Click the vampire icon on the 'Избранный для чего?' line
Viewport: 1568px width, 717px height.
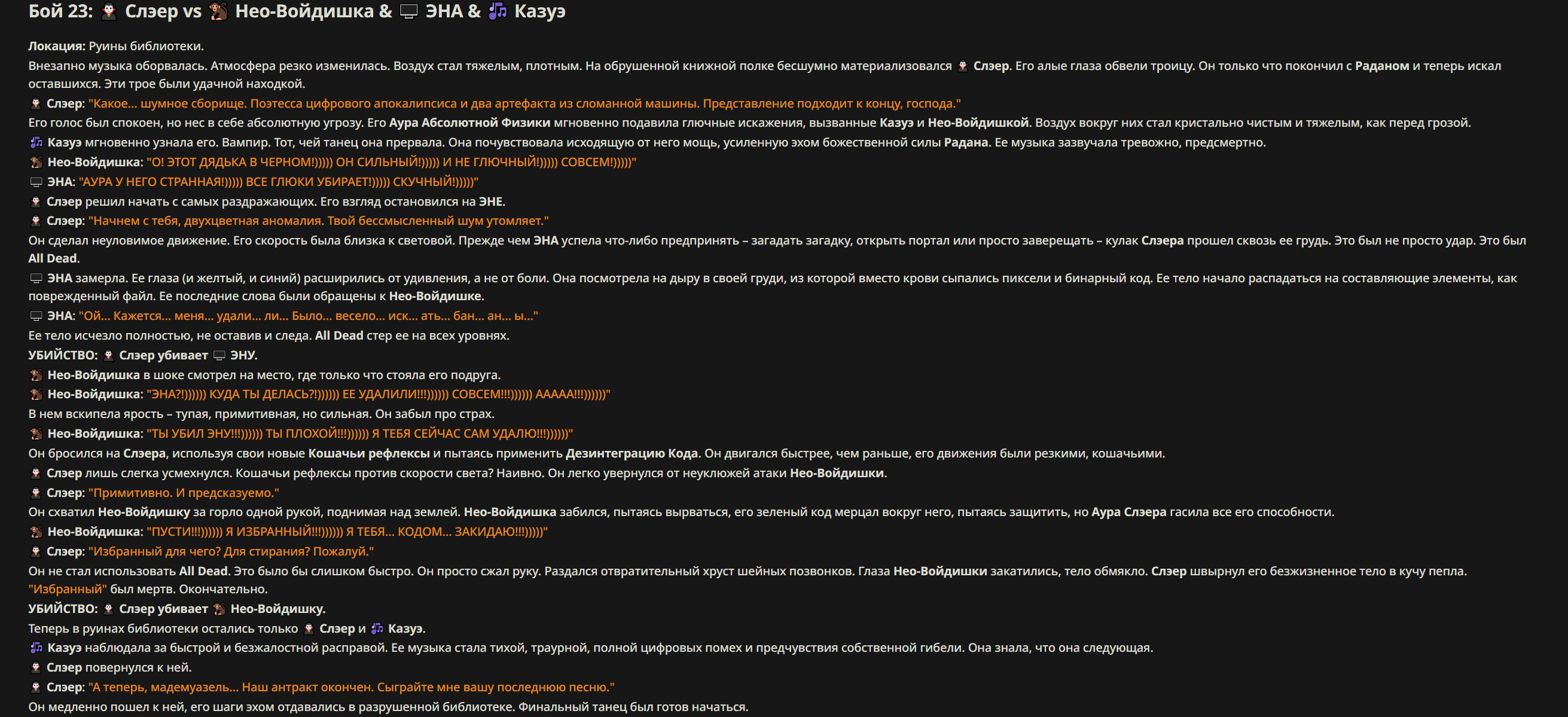pyautogui.click(x=36, y=551)
